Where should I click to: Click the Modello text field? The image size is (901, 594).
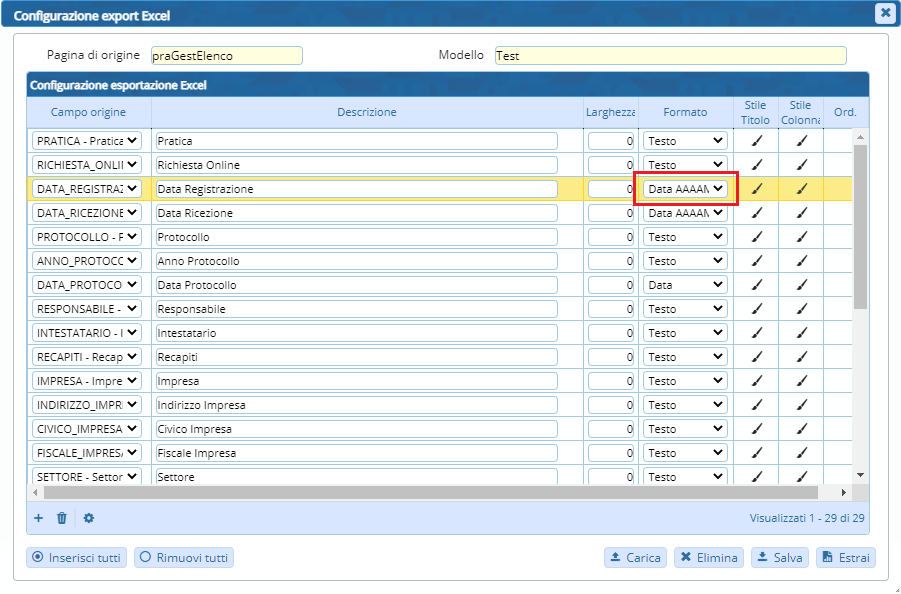pyautogui.click(x=670, y=56)
